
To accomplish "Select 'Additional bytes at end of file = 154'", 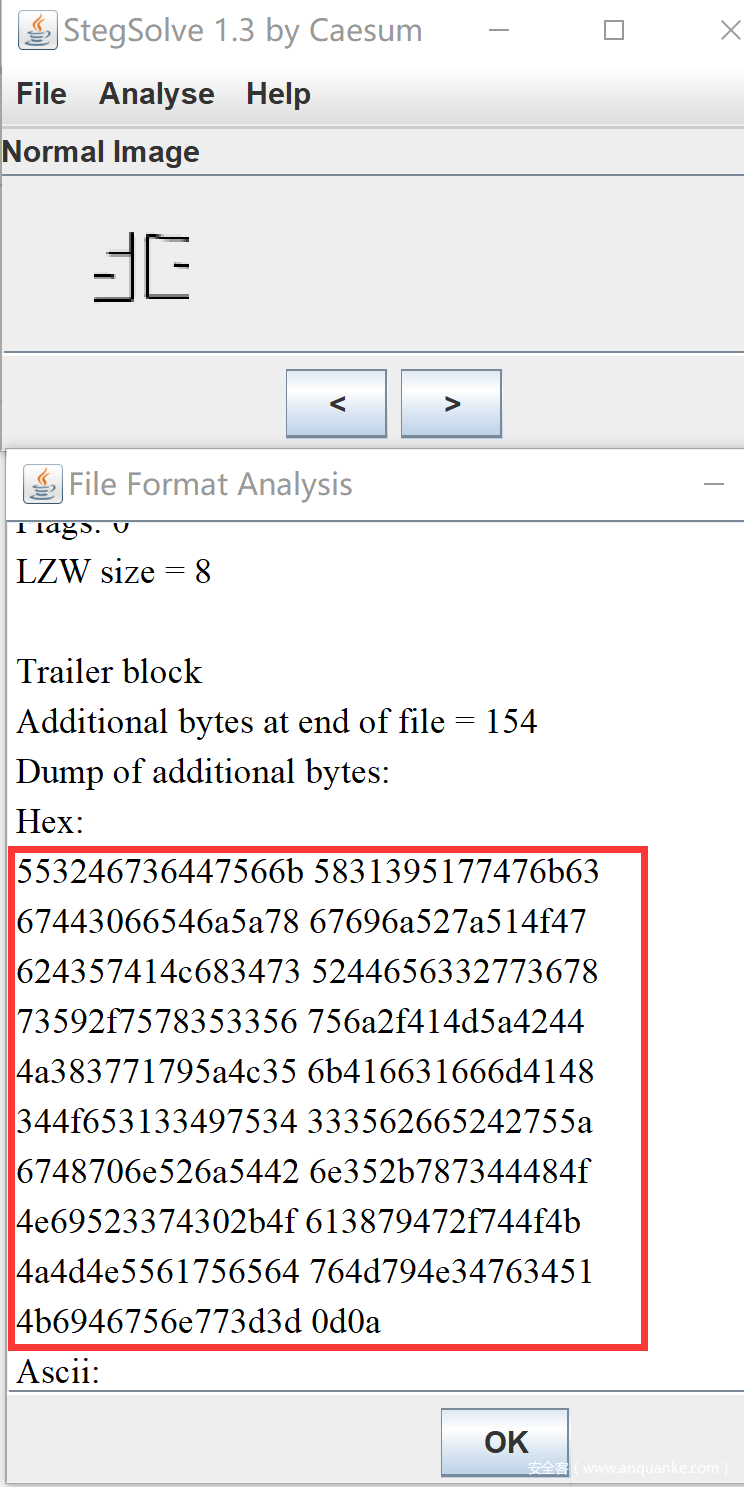I will 276,722.
